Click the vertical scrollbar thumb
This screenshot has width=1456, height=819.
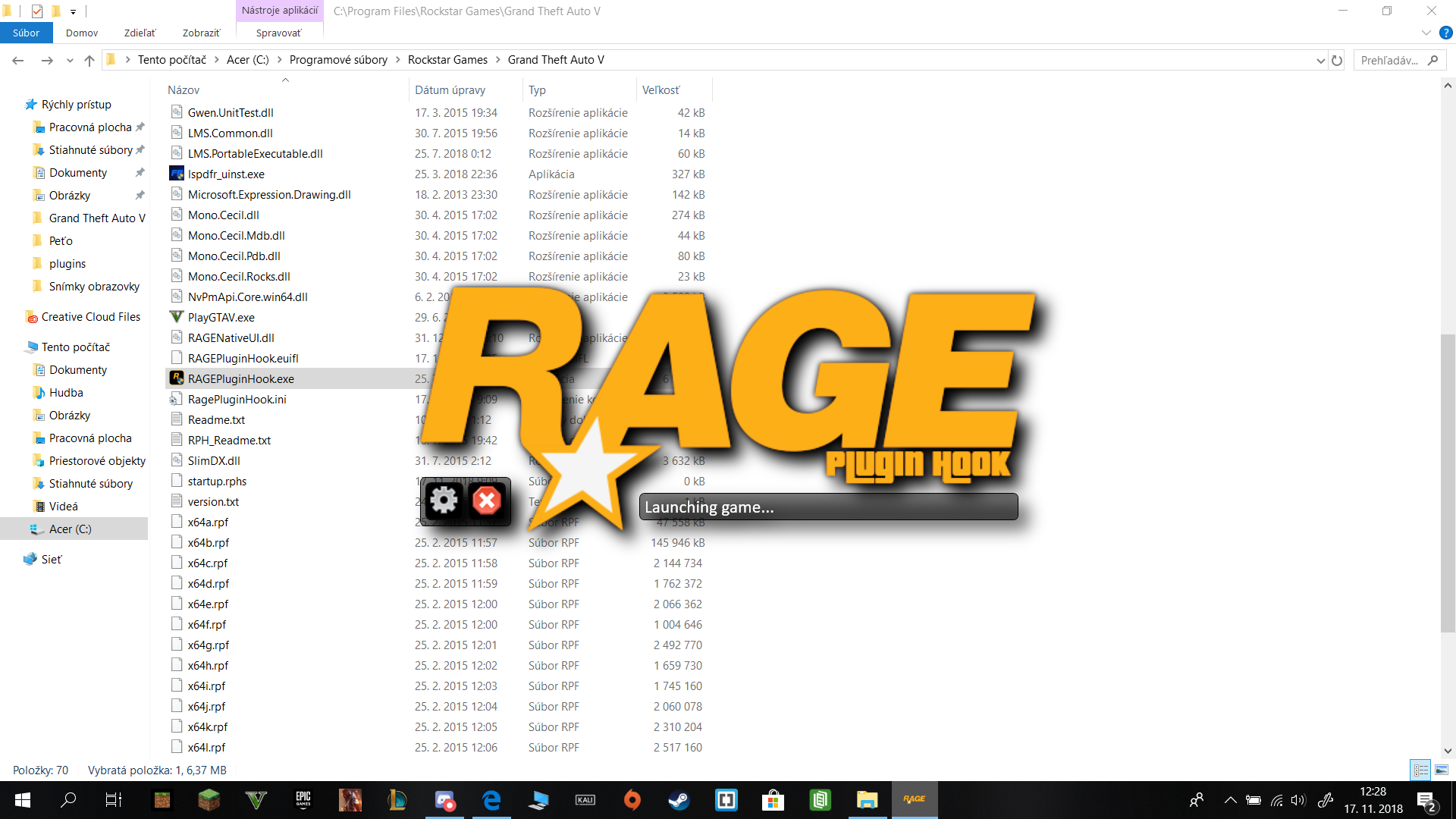(x=1448, y=482)
